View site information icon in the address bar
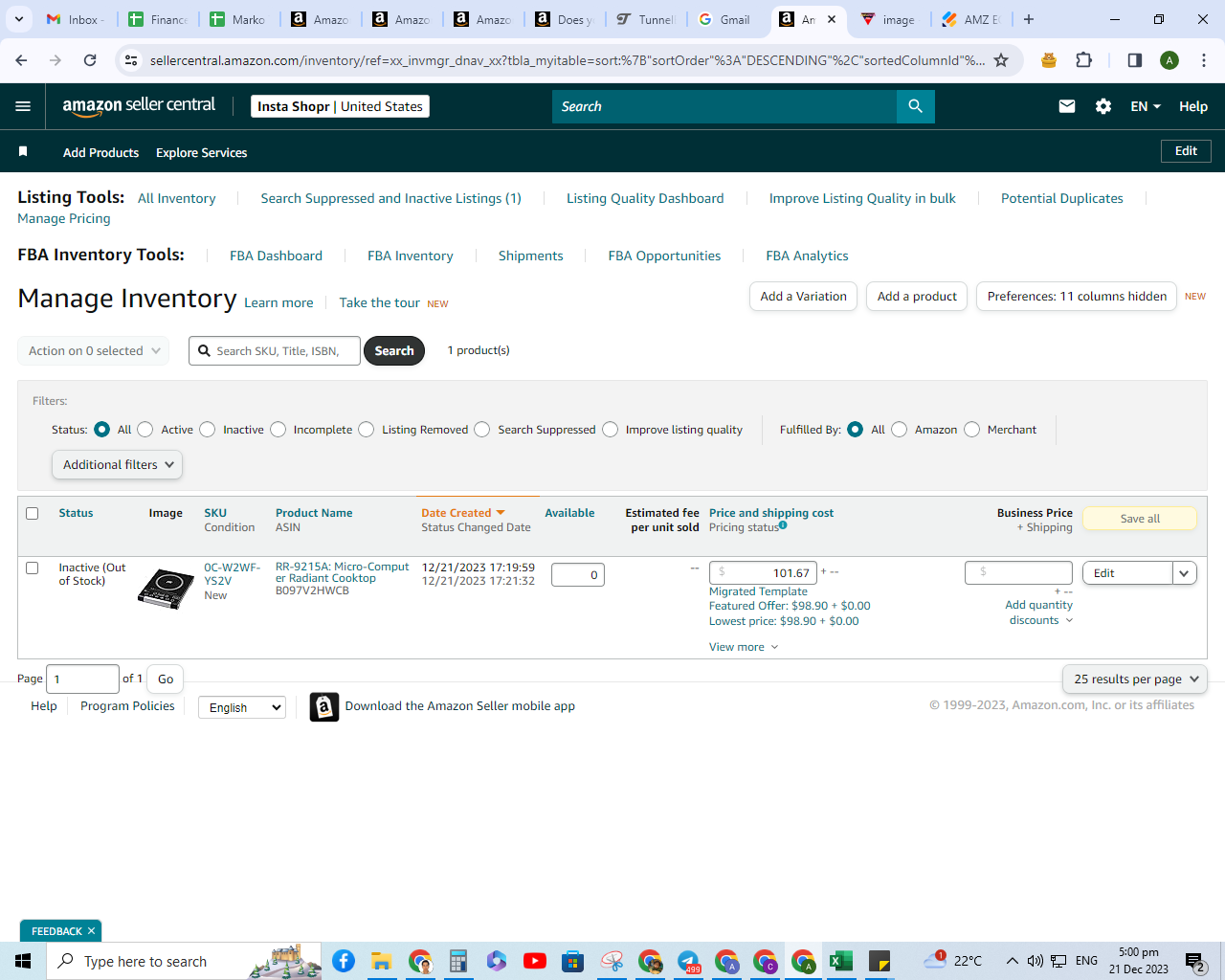The image size is (1225, 980). click(x=131, y=60)
